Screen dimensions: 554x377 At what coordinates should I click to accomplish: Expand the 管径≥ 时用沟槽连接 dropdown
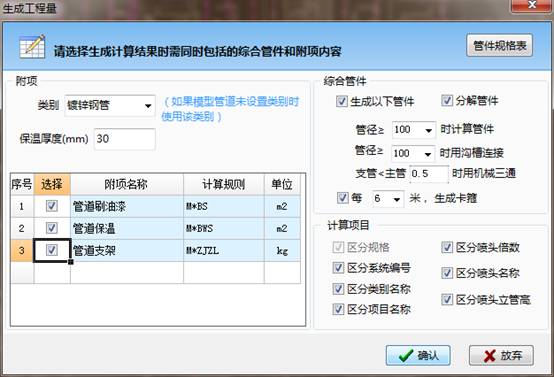point(413,154)
